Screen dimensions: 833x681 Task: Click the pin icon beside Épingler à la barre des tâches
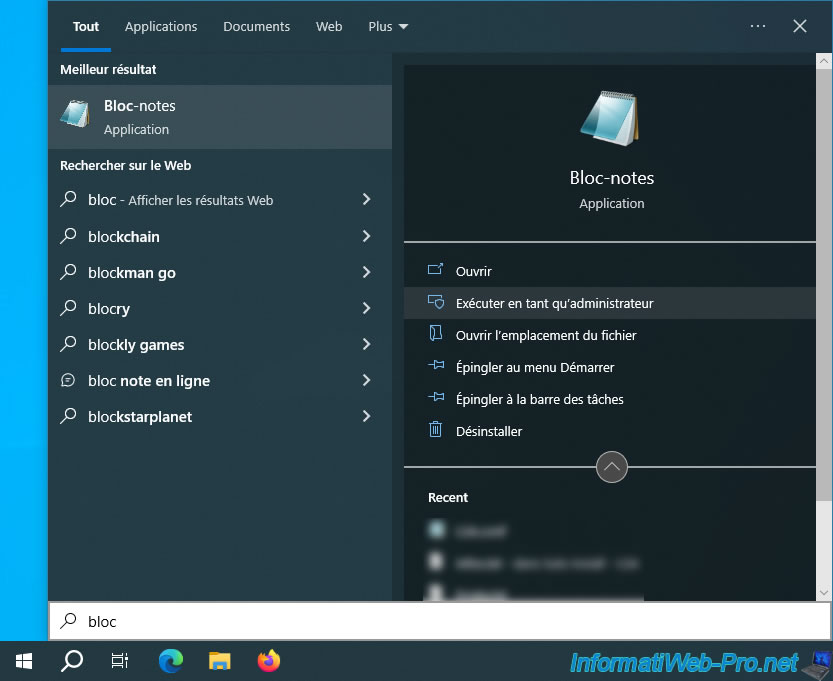tap(436, 397)
